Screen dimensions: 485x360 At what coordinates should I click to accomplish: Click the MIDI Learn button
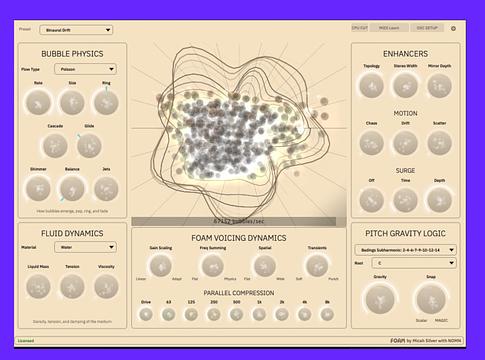[x=389, y=28]
